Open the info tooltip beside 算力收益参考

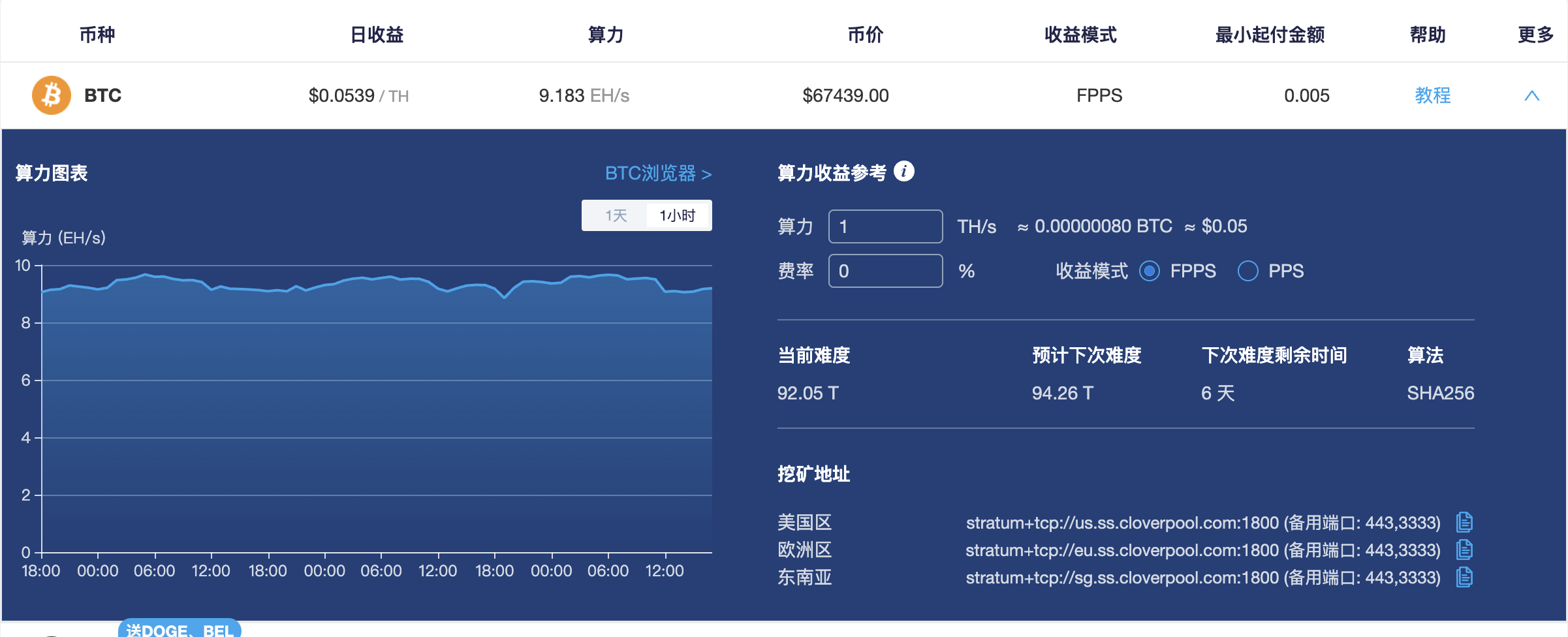[x=905, y=170]
